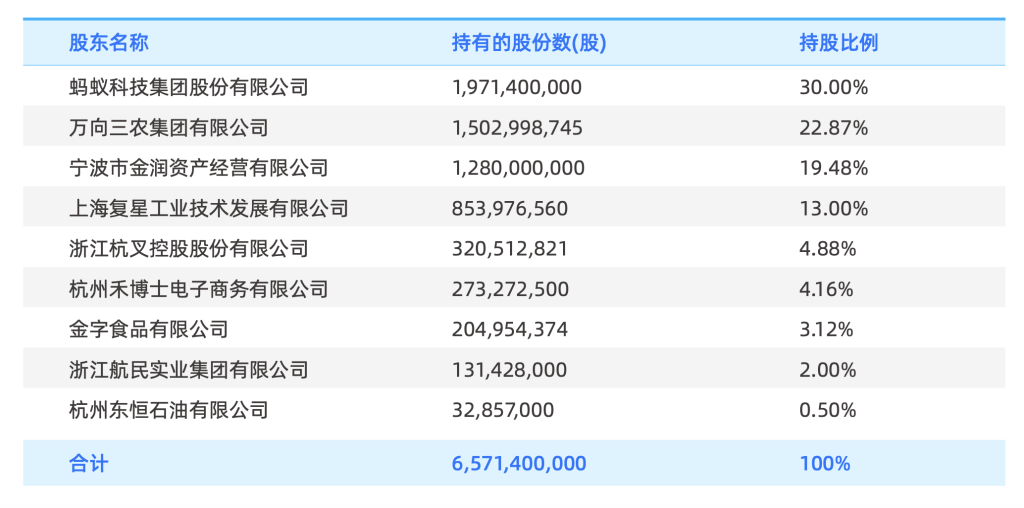Select 杭州禾博士电子商务有限公司 name cell

(x=198, y=290)
